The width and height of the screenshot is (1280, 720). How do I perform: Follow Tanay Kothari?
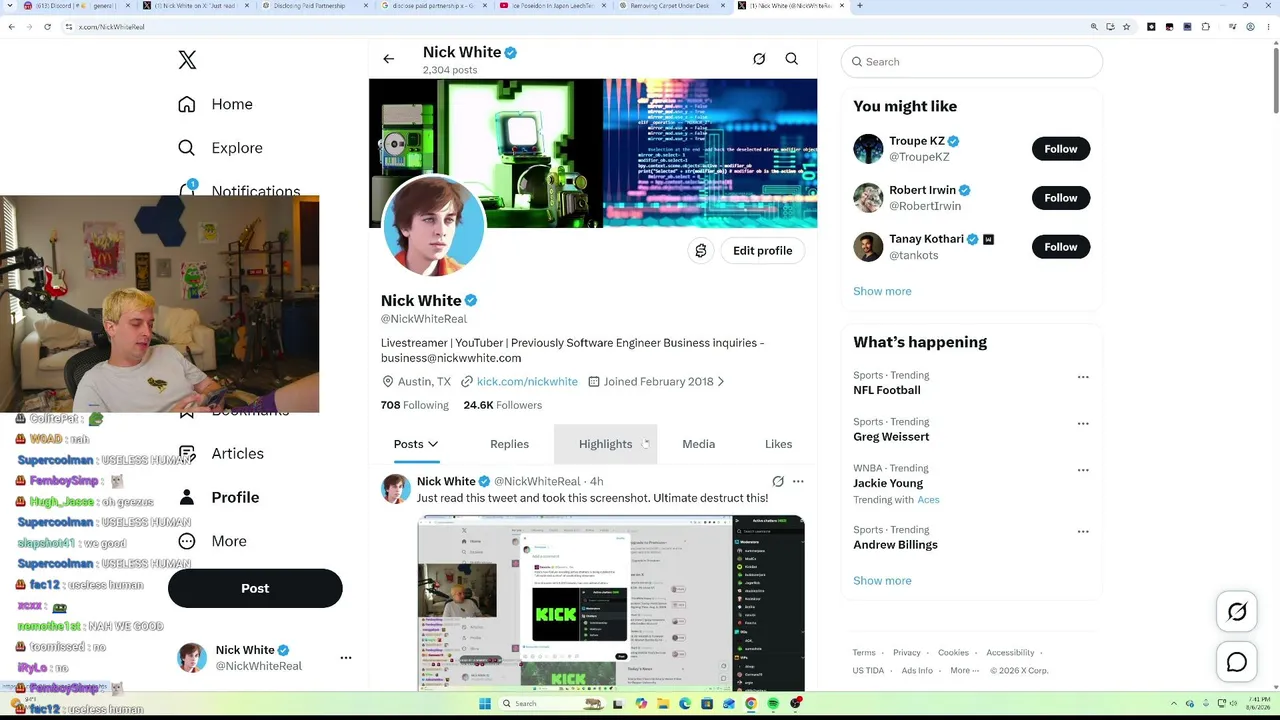pyautogui.click(x=1061, y=247)
